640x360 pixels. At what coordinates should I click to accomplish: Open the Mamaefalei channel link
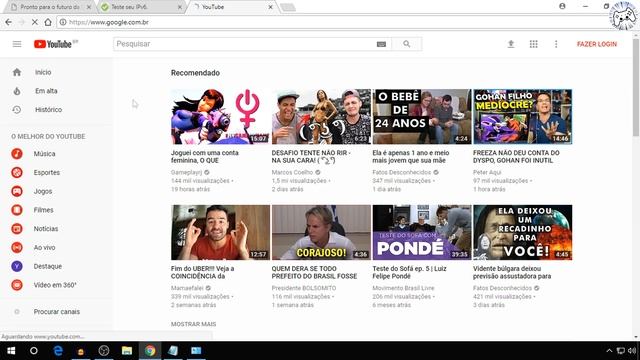point(187,288)
